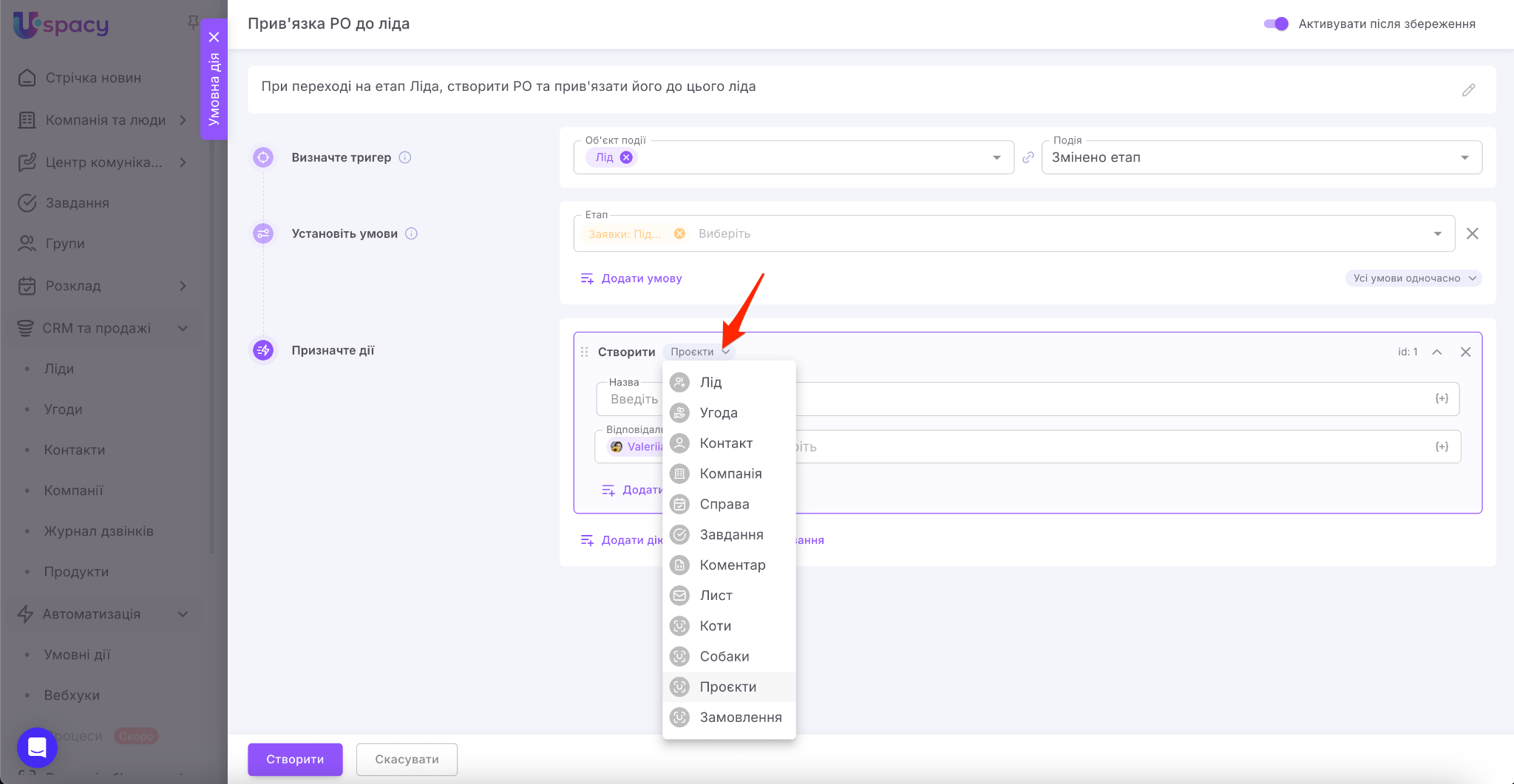
Task: Toggle the activate after saving switch
Action: [1276, 24]
